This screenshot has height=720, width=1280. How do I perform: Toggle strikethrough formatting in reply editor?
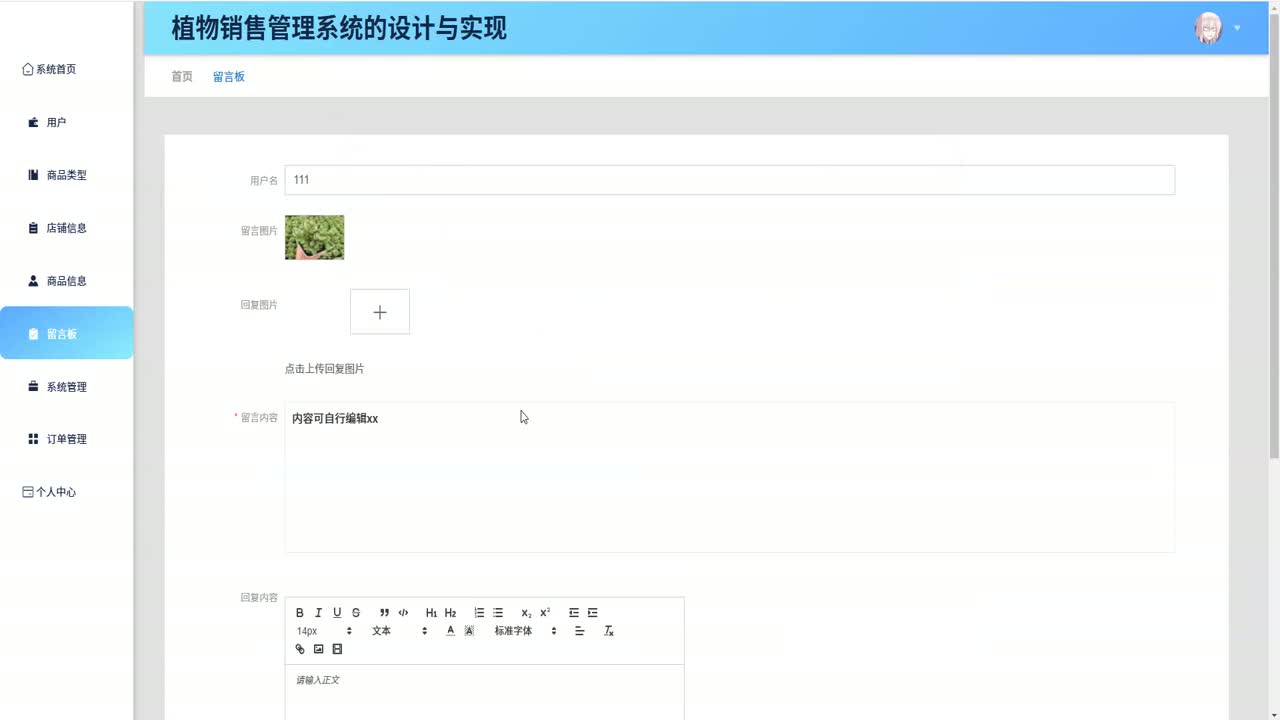click(356, 613)
